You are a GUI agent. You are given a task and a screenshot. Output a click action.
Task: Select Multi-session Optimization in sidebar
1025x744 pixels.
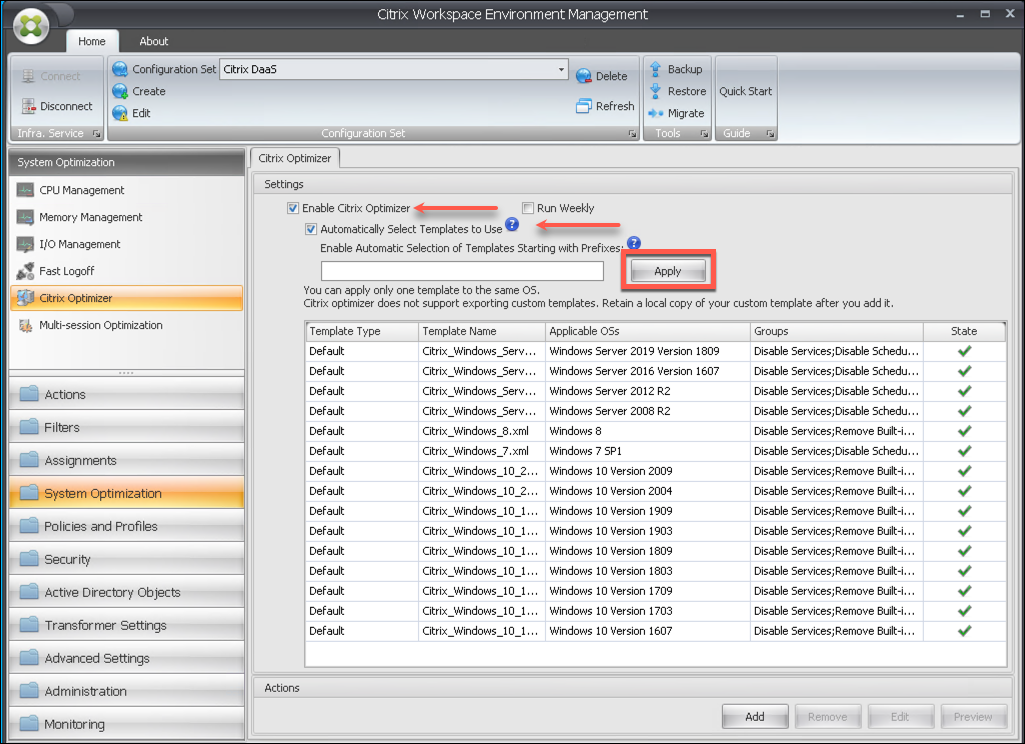(x=100, y=325)
